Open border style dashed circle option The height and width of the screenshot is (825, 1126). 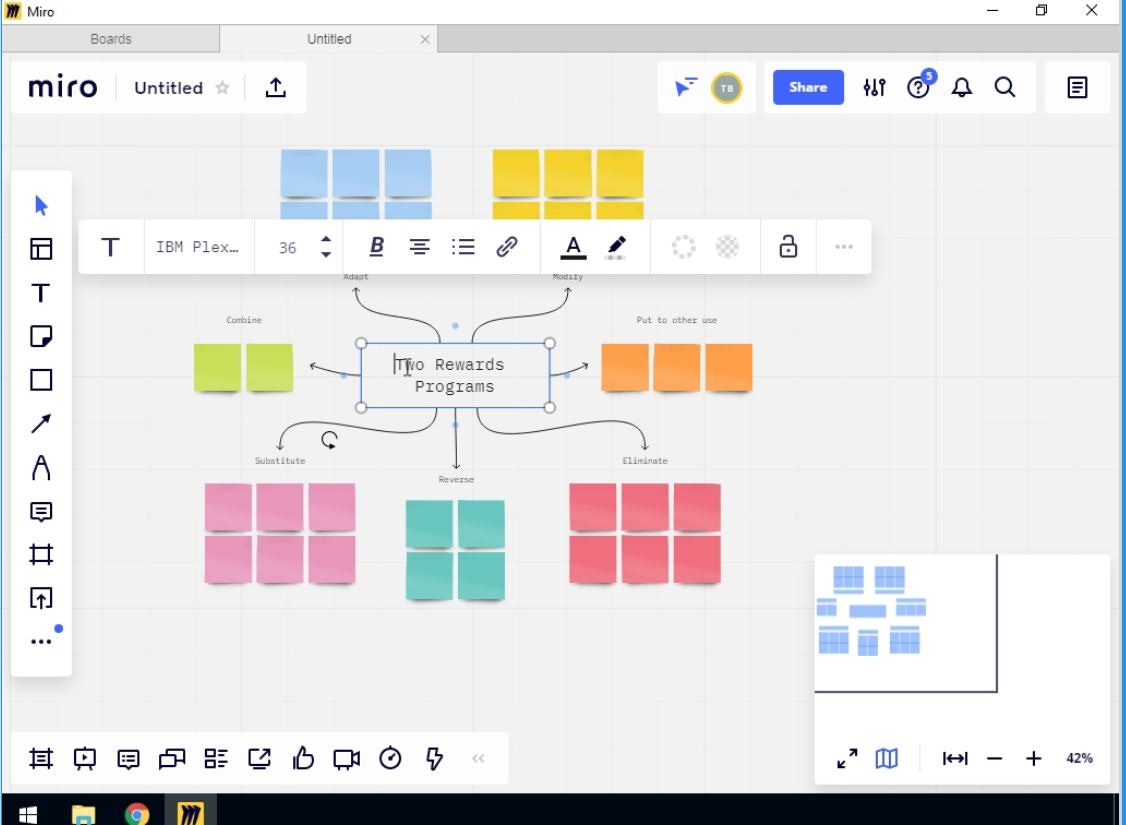point(684,247)
